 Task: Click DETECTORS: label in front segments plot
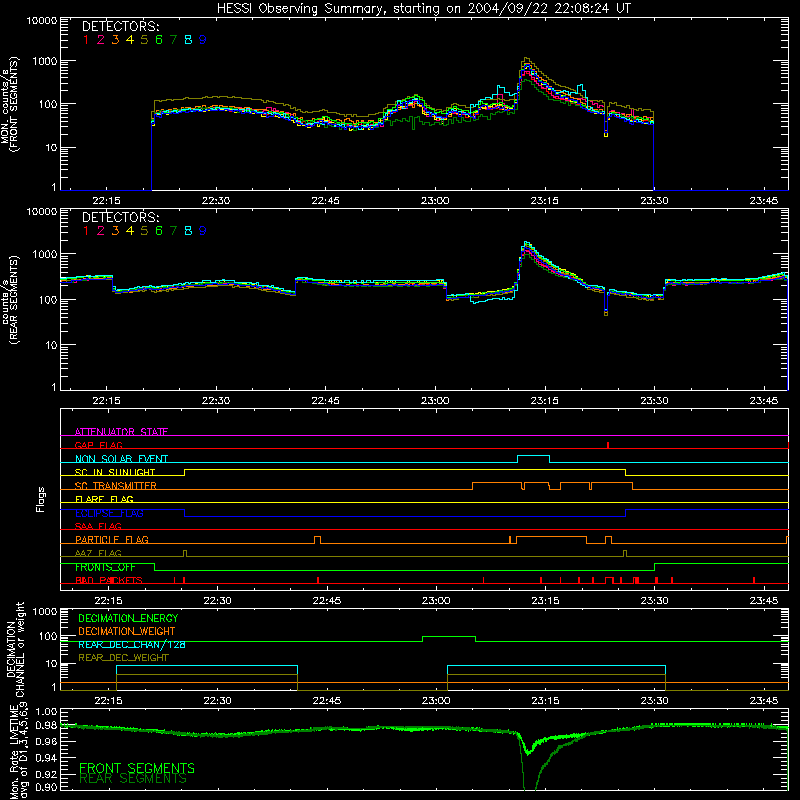121,26
